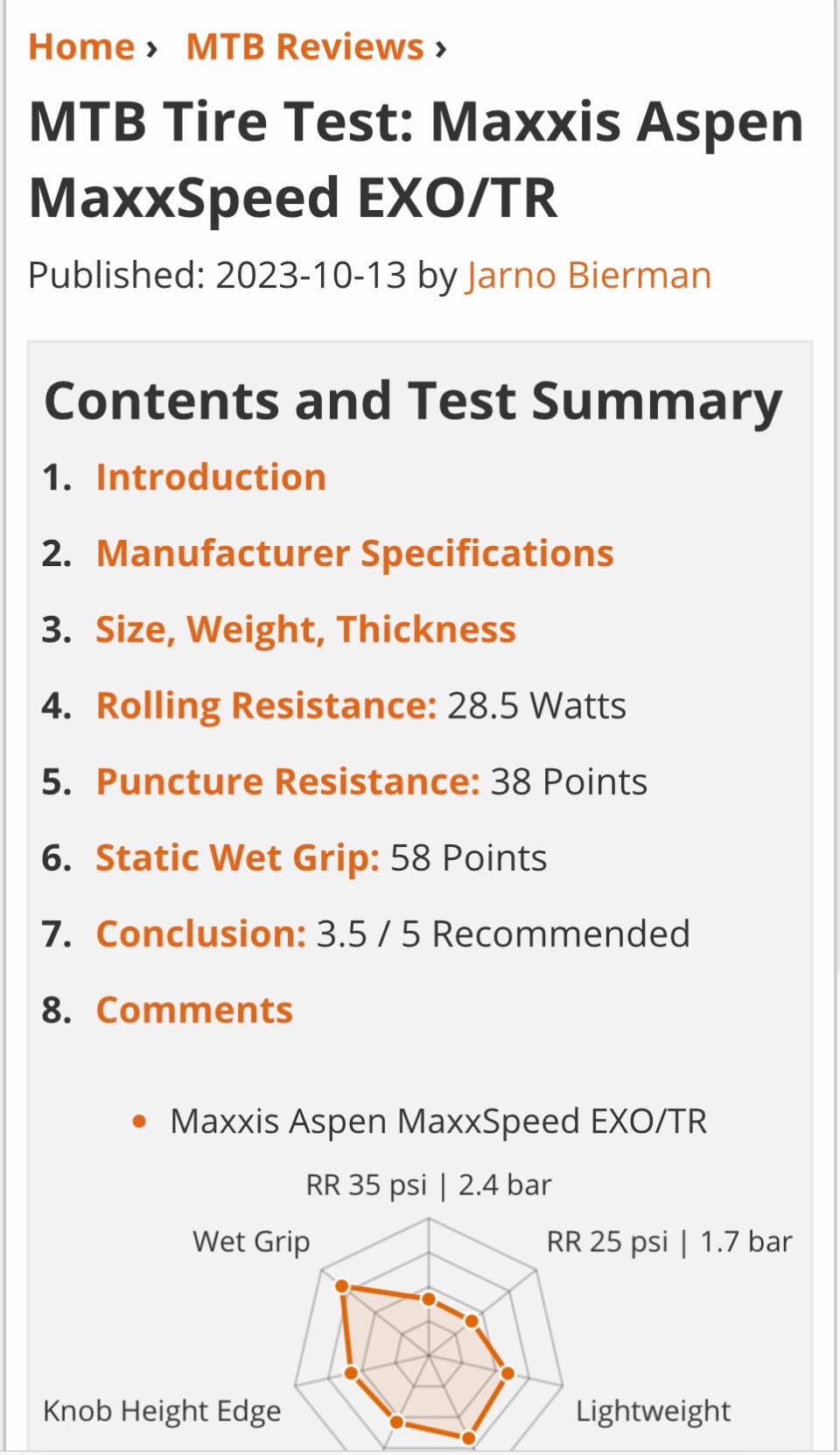The height and width of the screenshot is (1455, 840).
Task: Jump to the Comments section
Action: point(194,1011)
